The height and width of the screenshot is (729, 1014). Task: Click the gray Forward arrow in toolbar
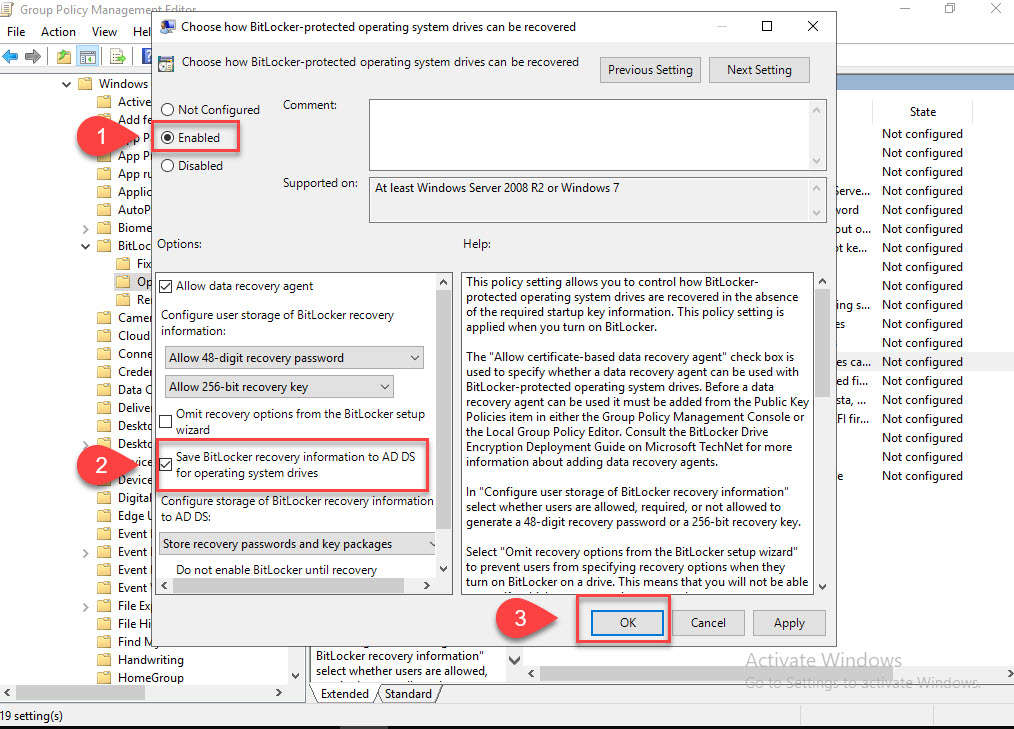coord(32,57)
